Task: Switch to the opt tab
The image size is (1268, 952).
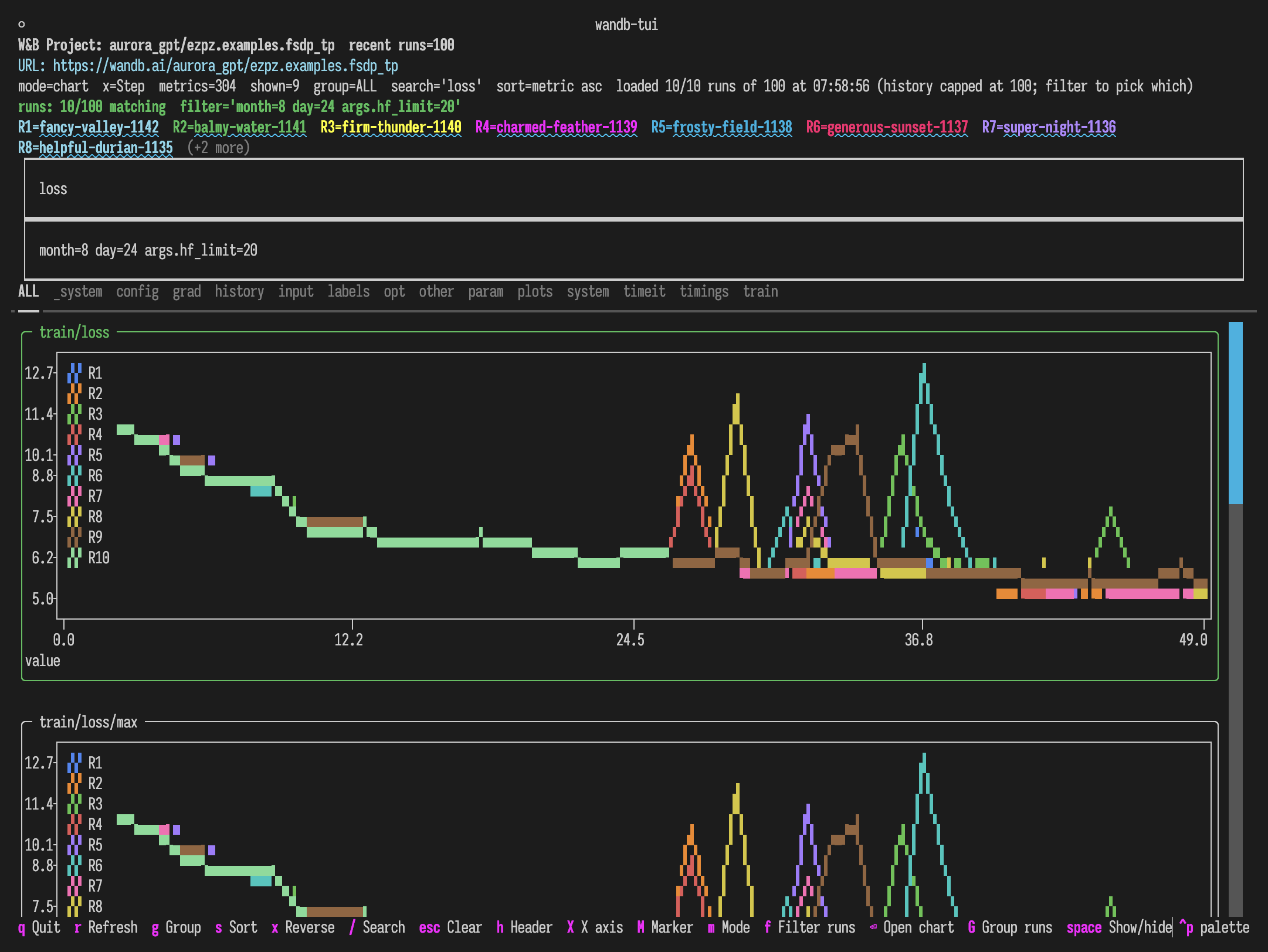Action: 394,291
